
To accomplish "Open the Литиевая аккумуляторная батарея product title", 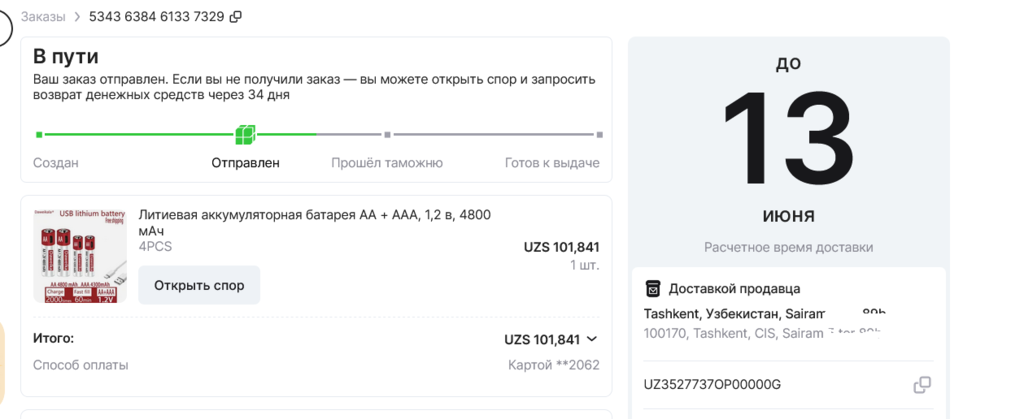I will [x=314, y=223].
